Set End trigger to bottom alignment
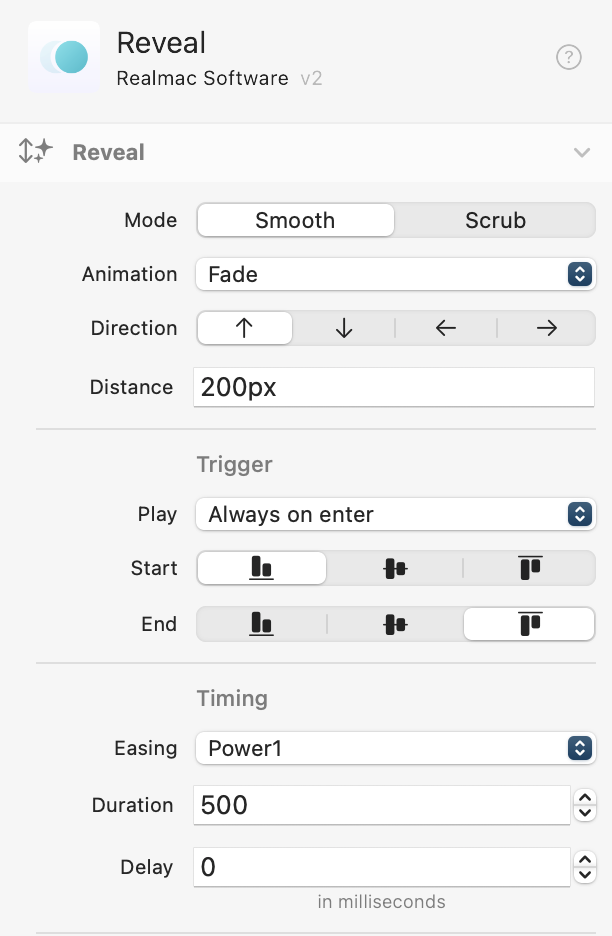Screen dimensions: 612x936 pyautogui.click(x=262, y=624)
